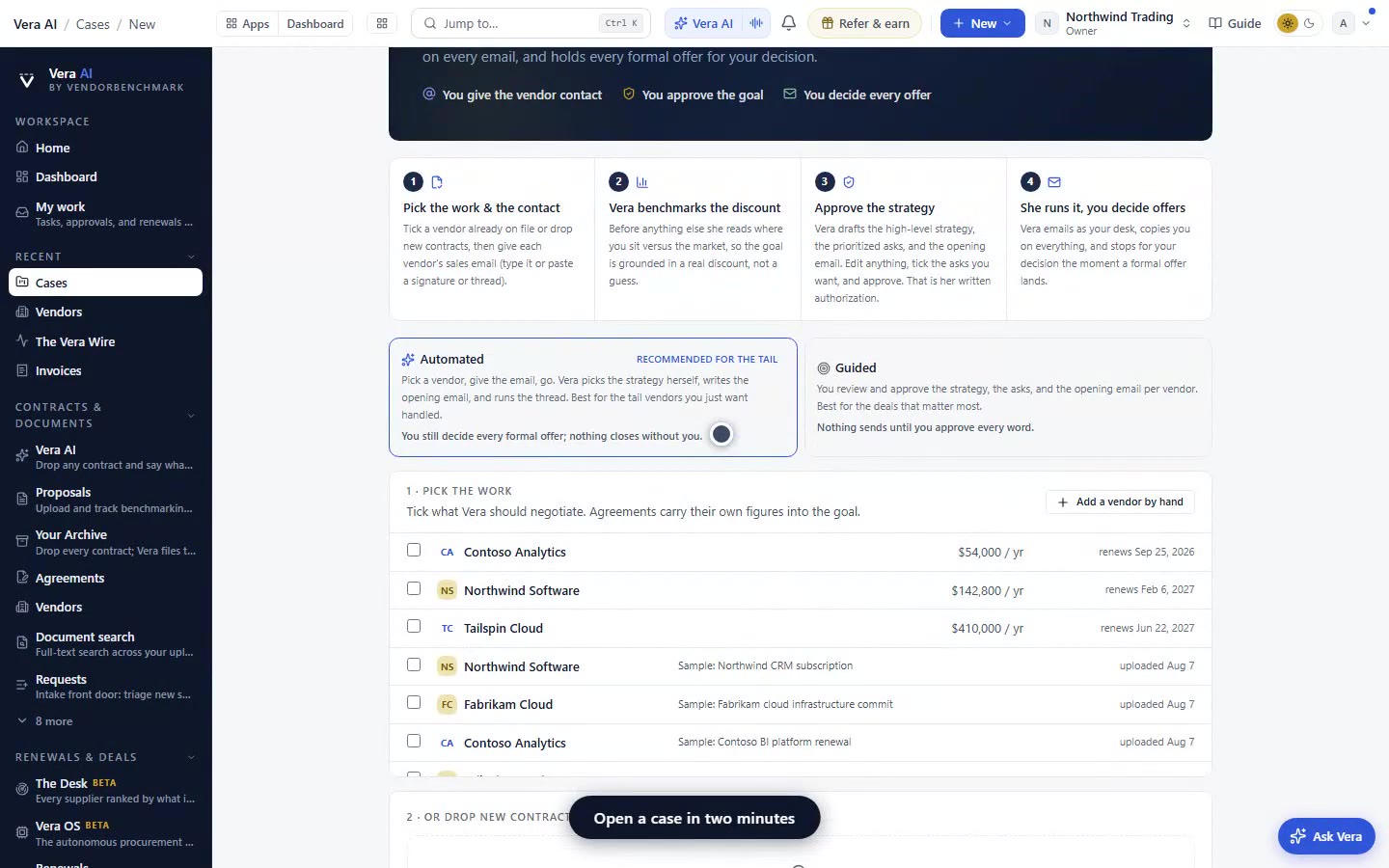1389x868 pixels.
Task: Open the Vera OS beta chip icon
Action: pyautogui.click(x=22, y=832)
